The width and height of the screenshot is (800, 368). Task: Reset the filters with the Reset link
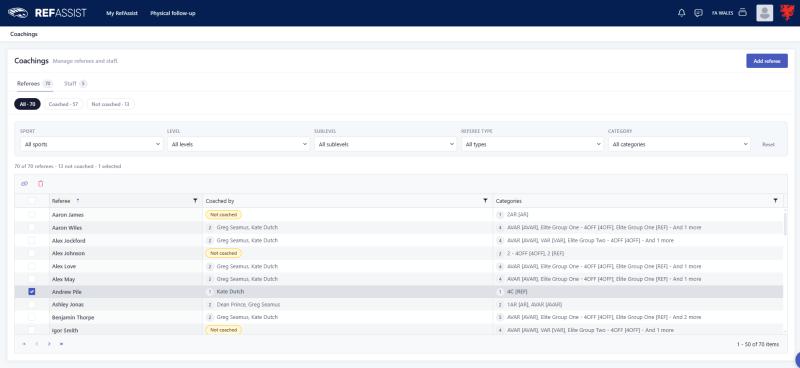point(768,145)
